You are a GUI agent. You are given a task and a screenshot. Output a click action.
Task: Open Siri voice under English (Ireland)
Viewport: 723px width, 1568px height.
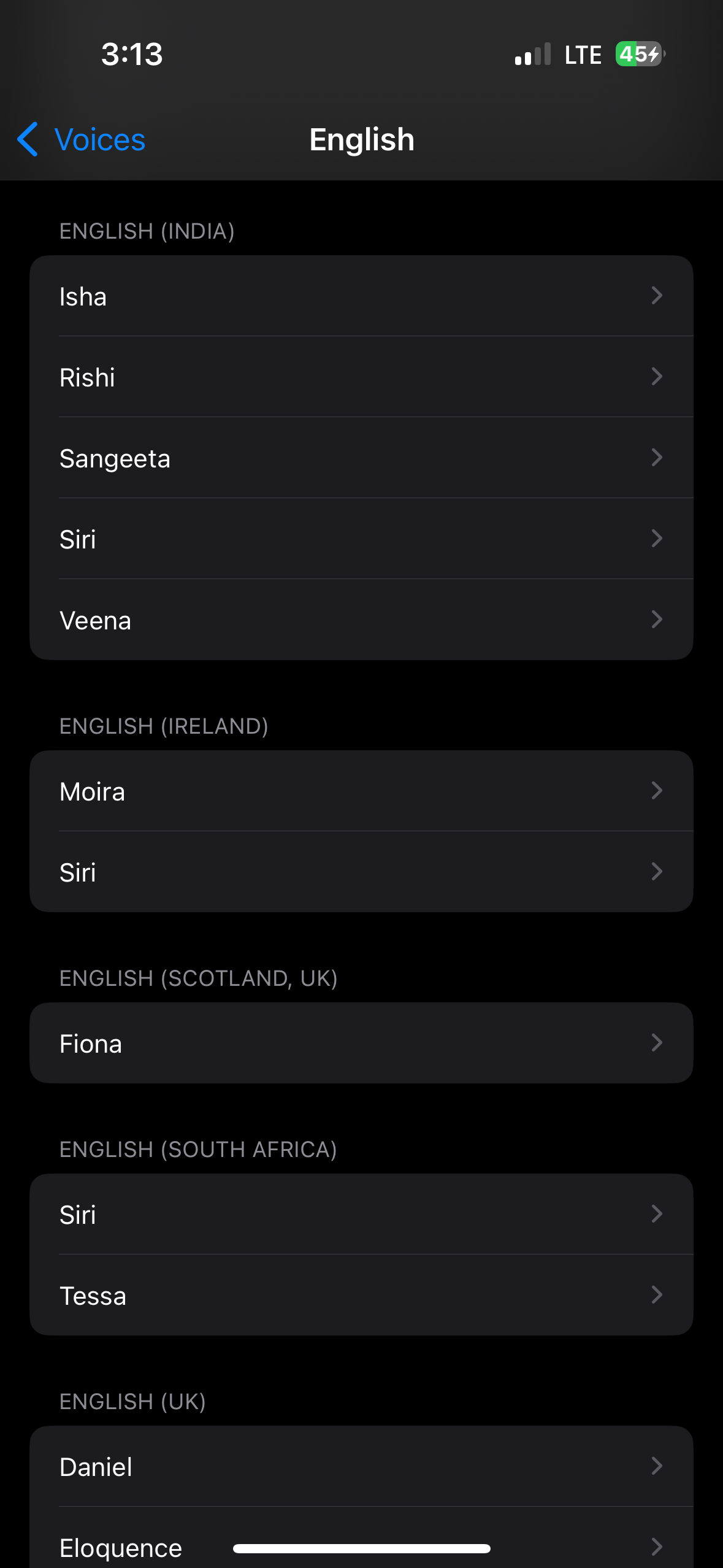(x=361, y=872)
